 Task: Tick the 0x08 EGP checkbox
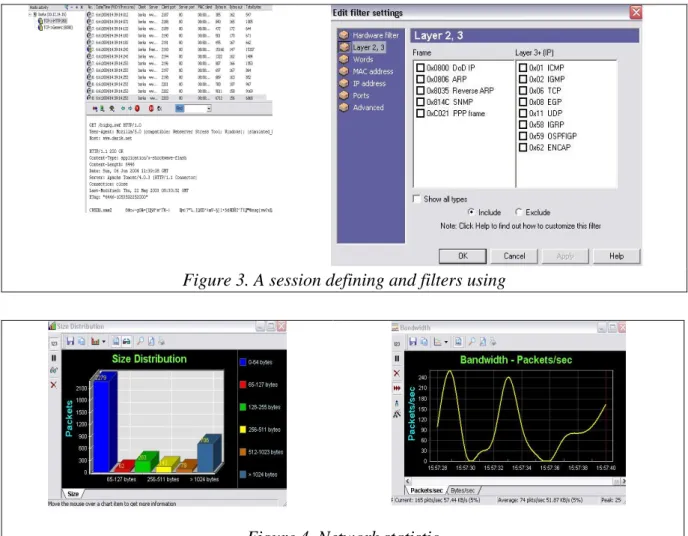coord(523,102)
